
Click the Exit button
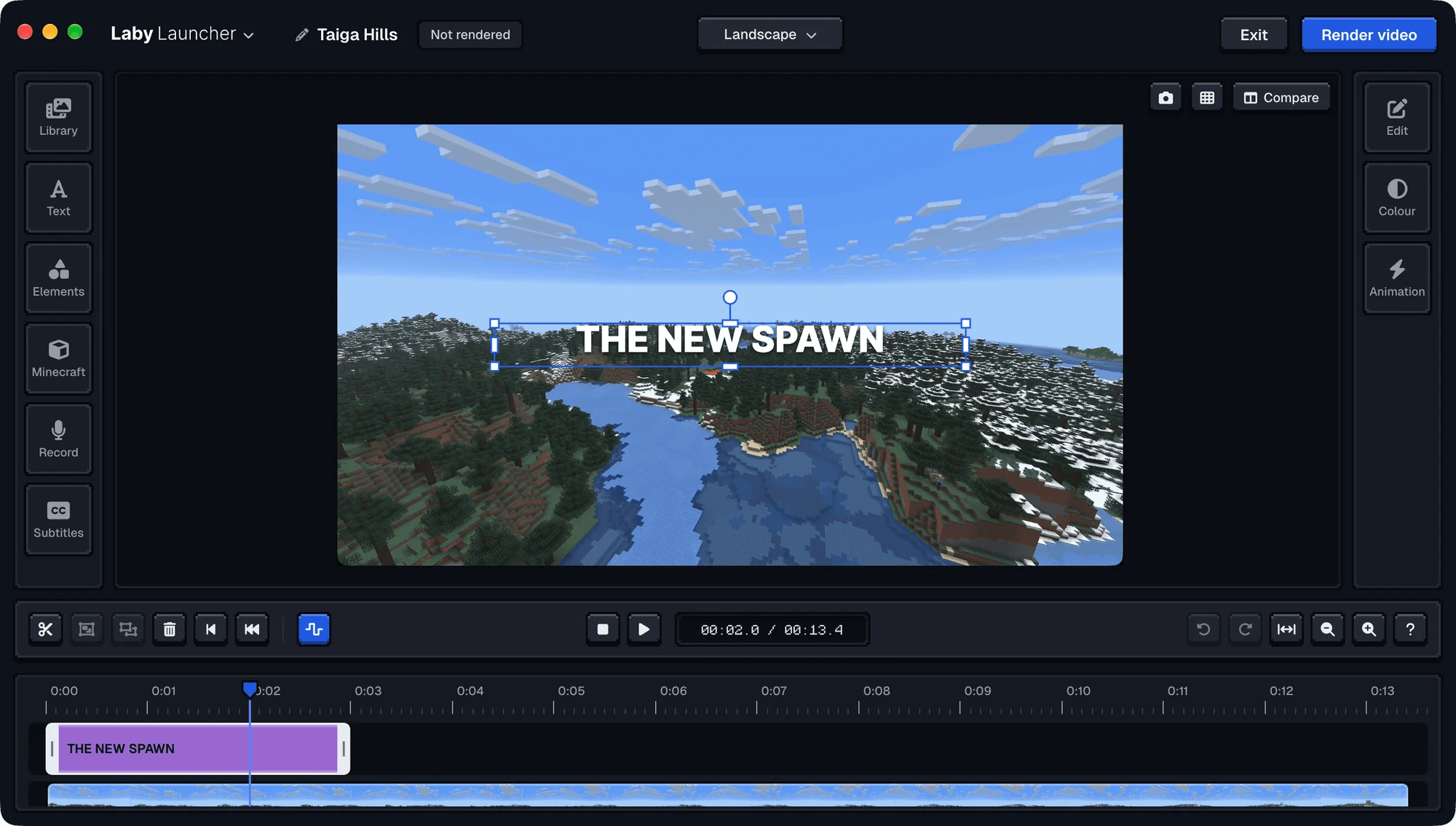coord(1254,35)
